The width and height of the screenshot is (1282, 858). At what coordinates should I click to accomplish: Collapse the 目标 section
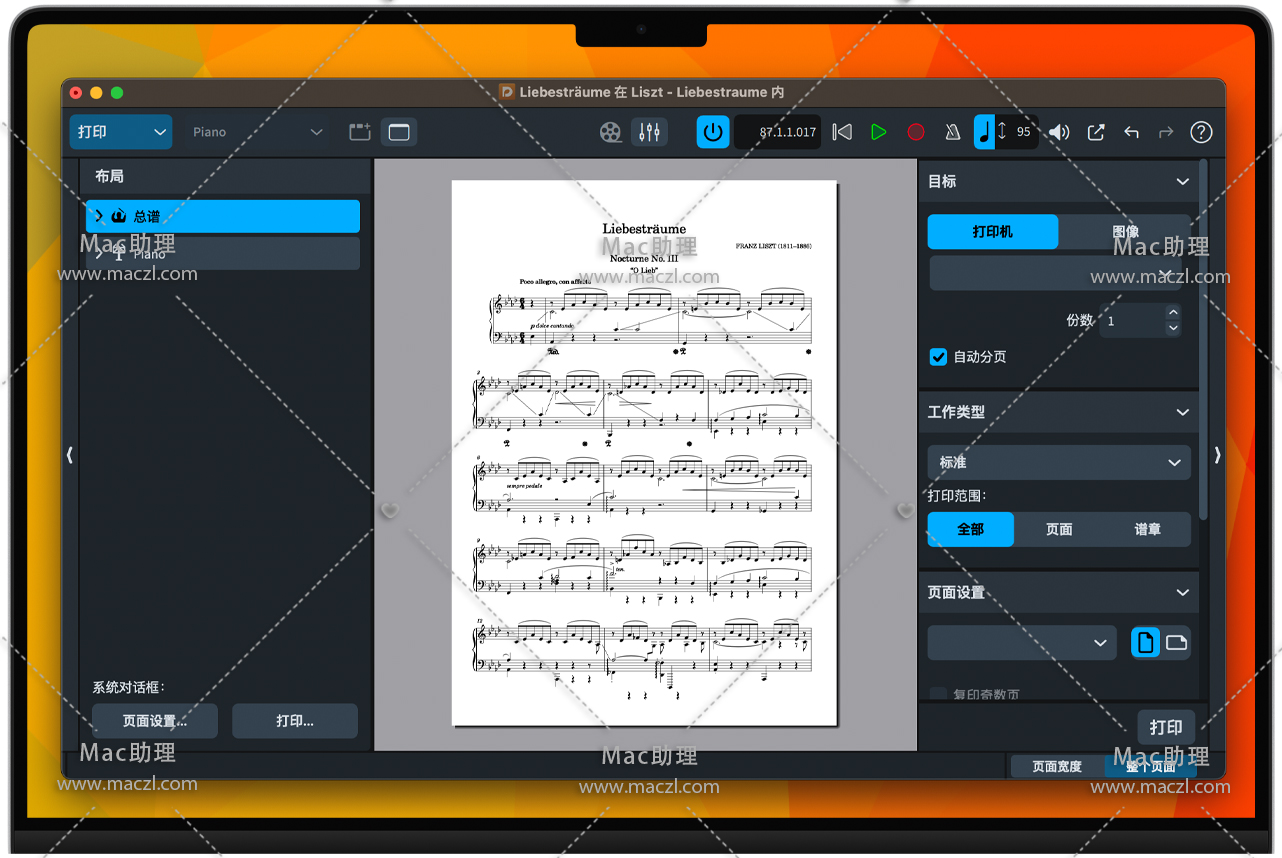click(x=1183, y=182)
